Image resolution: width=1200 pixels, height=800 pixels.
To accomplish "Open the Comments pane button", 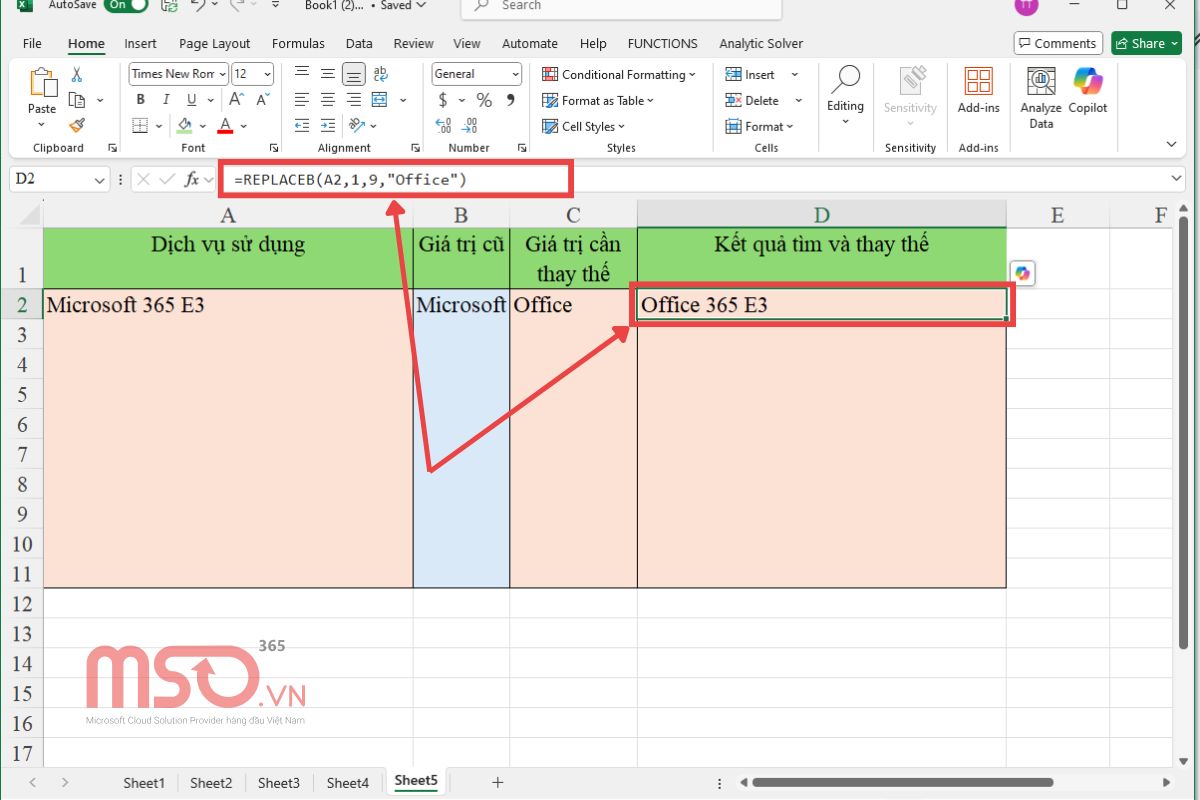I will (1058, 43).
